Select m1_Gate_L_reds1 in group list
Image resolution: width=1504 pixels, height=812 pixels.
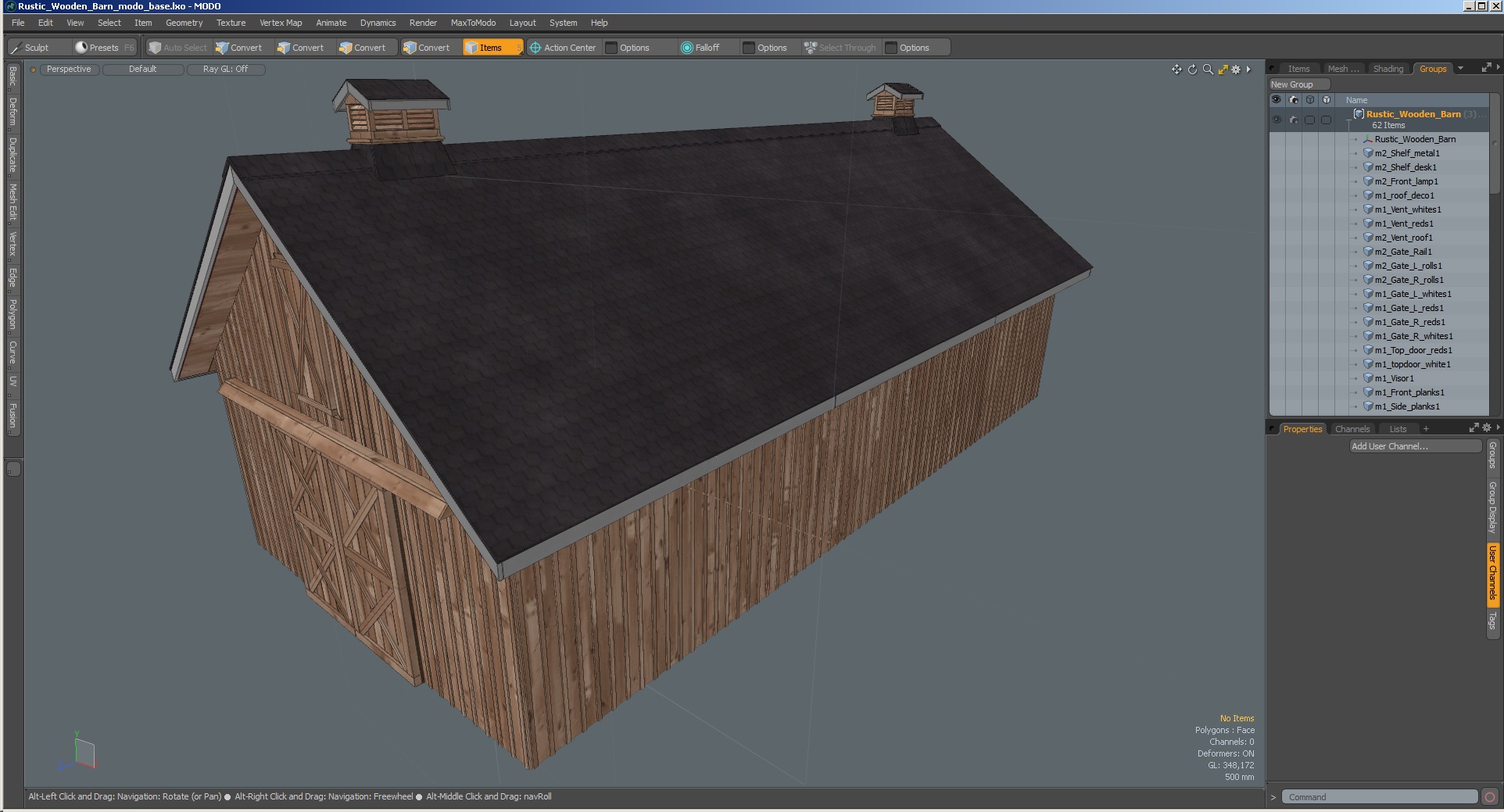tap(1409, 308)
